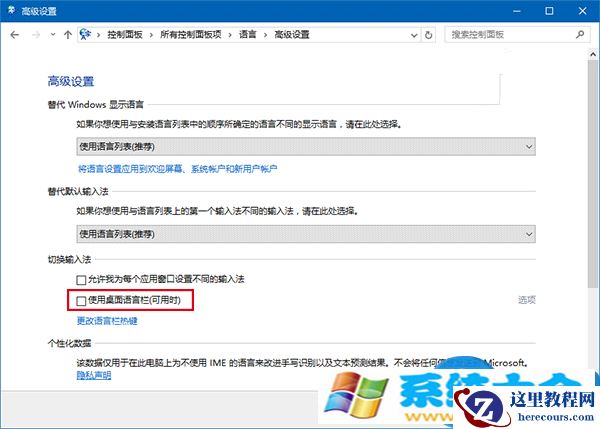This screenshot has width=600, height=429.
Task: Expand the chevron after 所有控制面板项
Action: (230, 35)
